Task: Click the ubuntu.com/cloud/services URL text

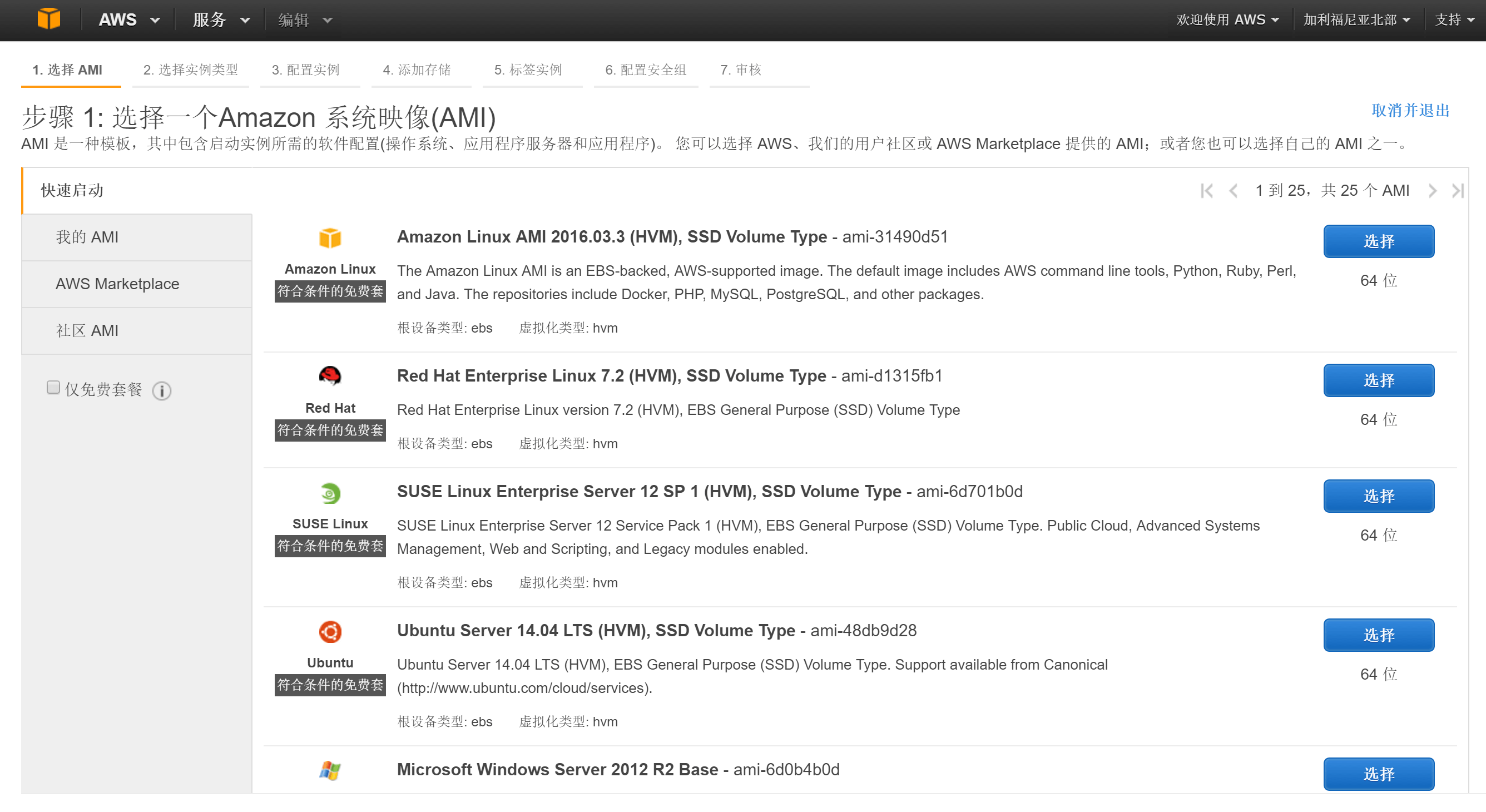Action: point(524,688)
